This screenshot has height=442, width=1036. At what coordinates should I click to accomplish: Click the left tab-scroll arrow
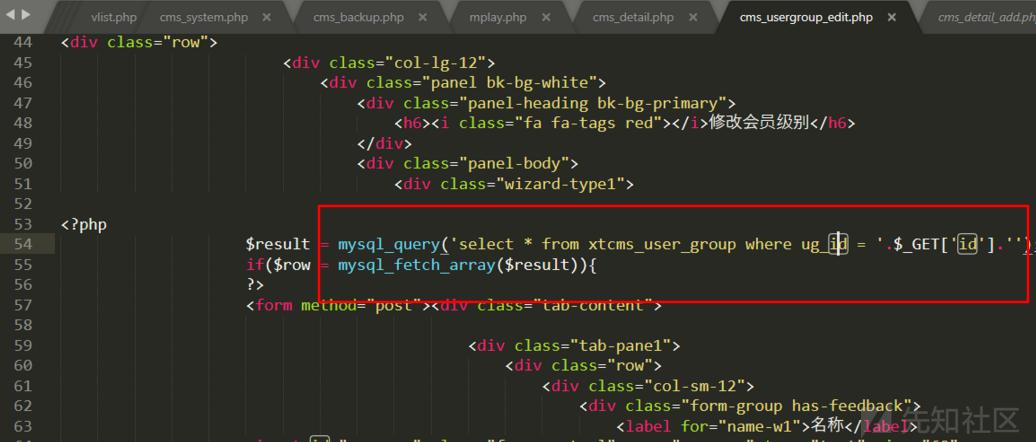click(11, 14)
